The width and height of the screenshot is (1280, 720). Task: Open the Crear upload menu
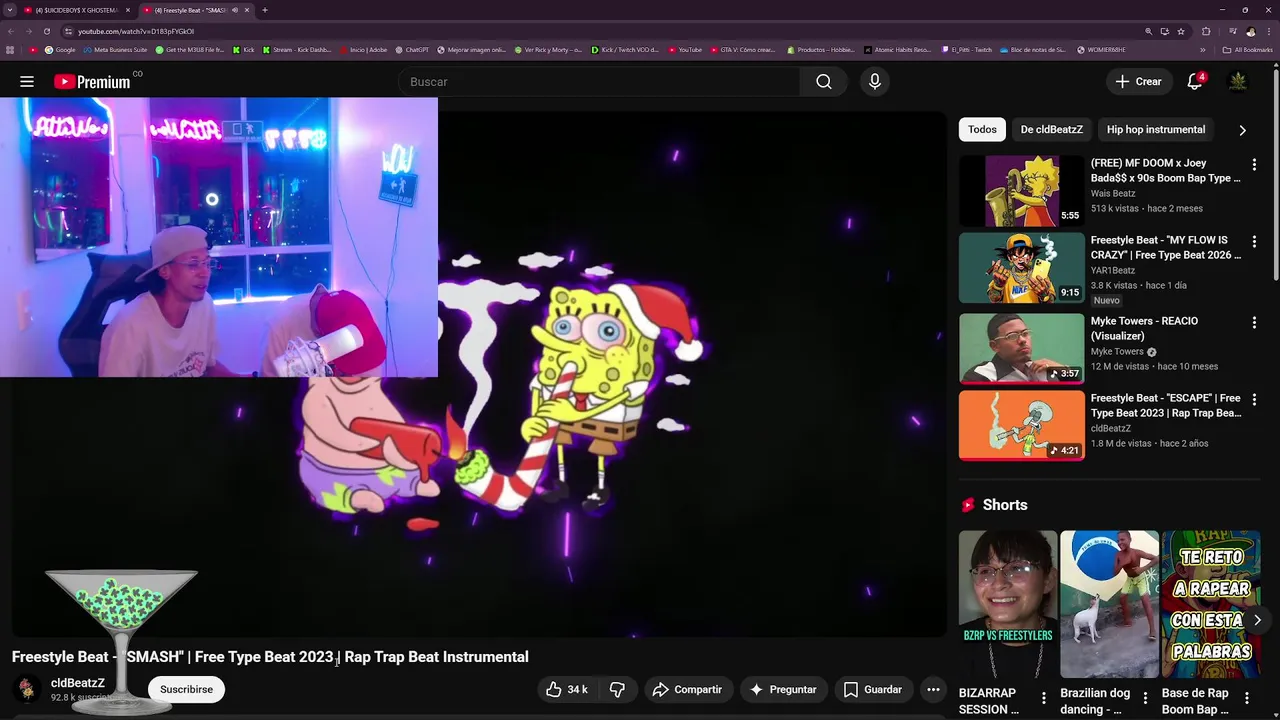tap(1138, 82)
